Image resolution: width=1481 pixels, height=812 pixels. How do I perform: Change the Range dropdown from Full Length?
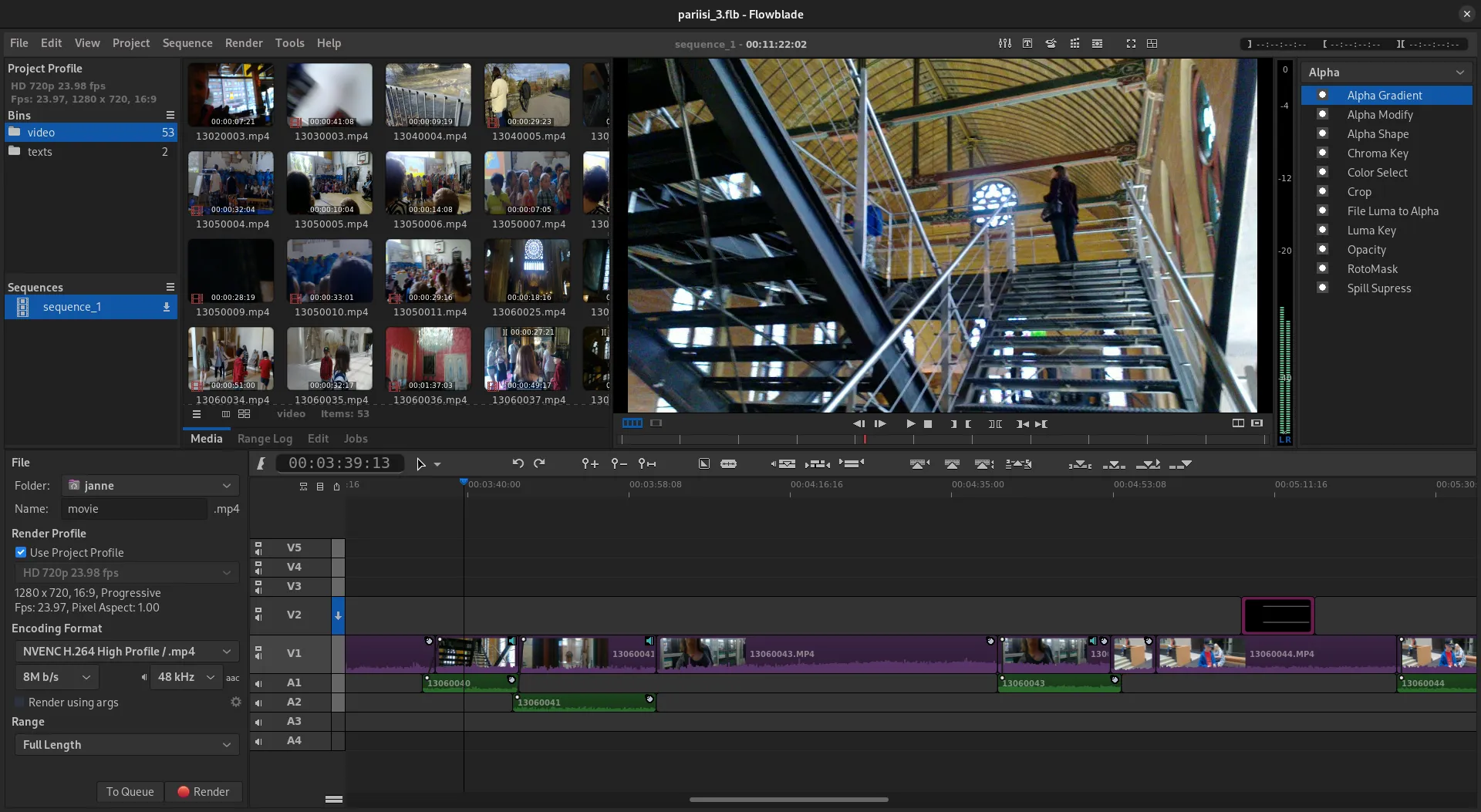pos(126,744)
